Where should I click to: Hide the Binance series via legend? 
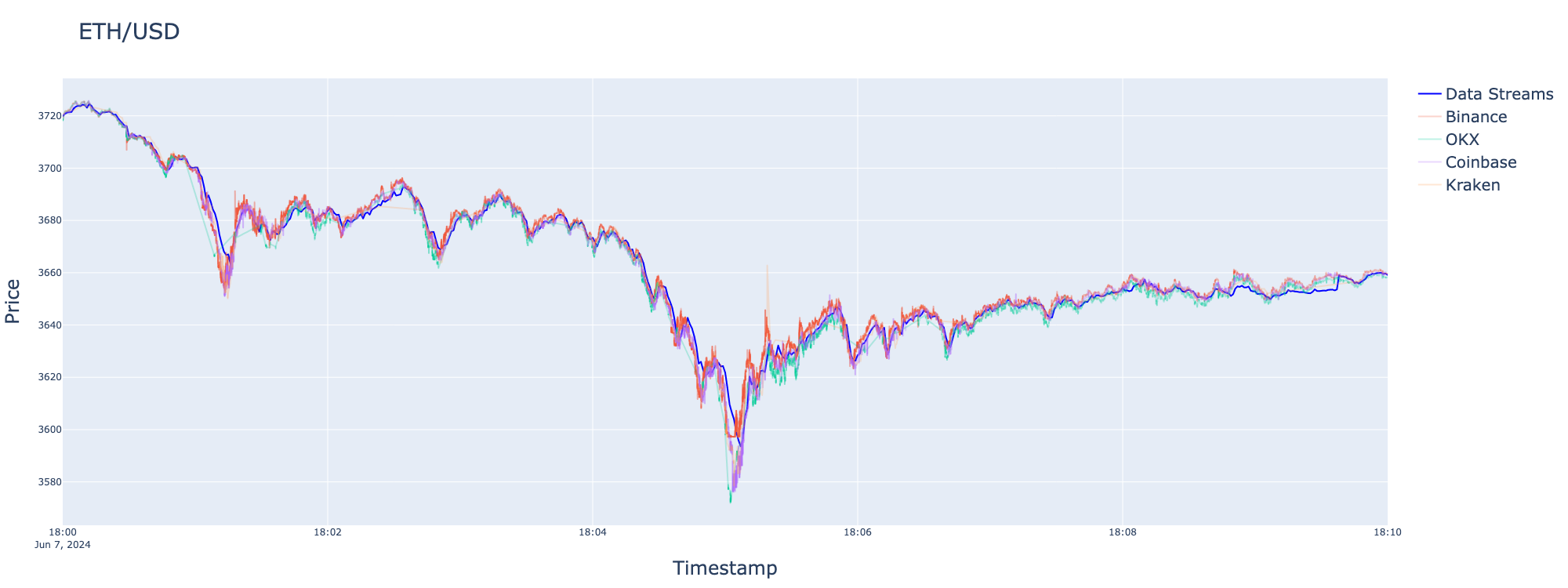[x=1475, y=117]
